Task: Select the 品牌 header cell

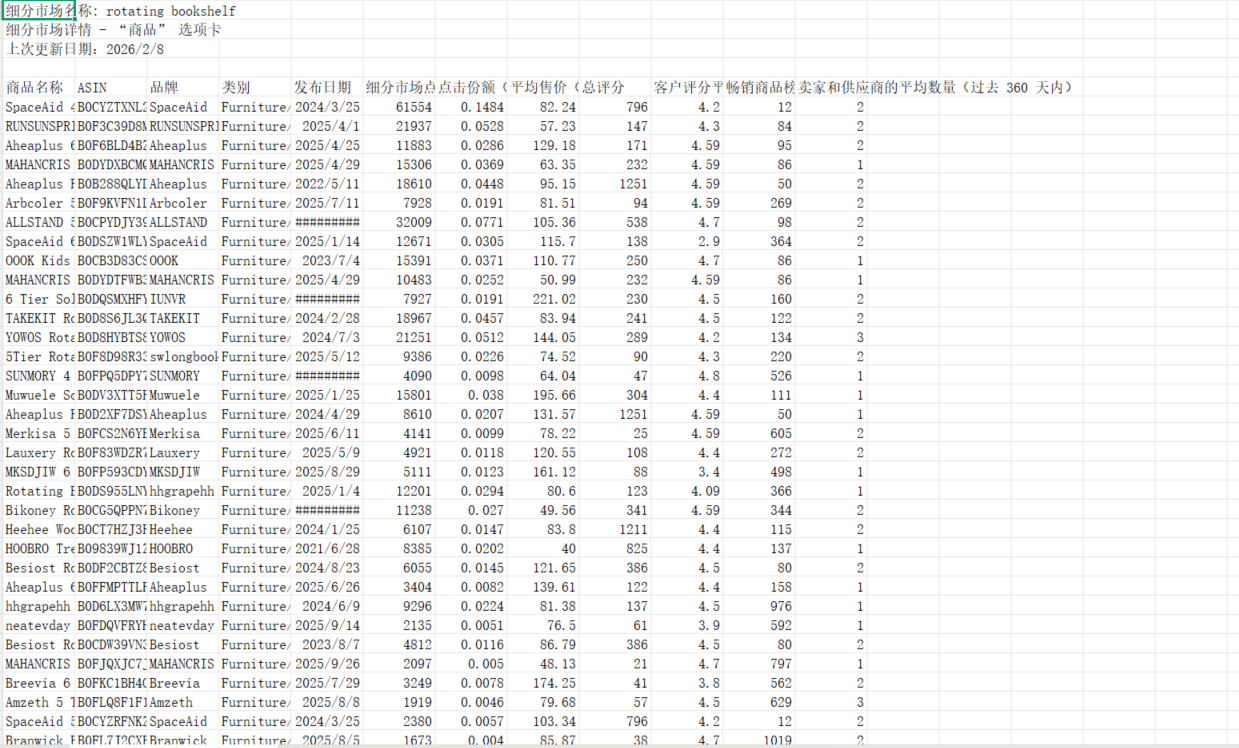Action: [x=183, y=87]
